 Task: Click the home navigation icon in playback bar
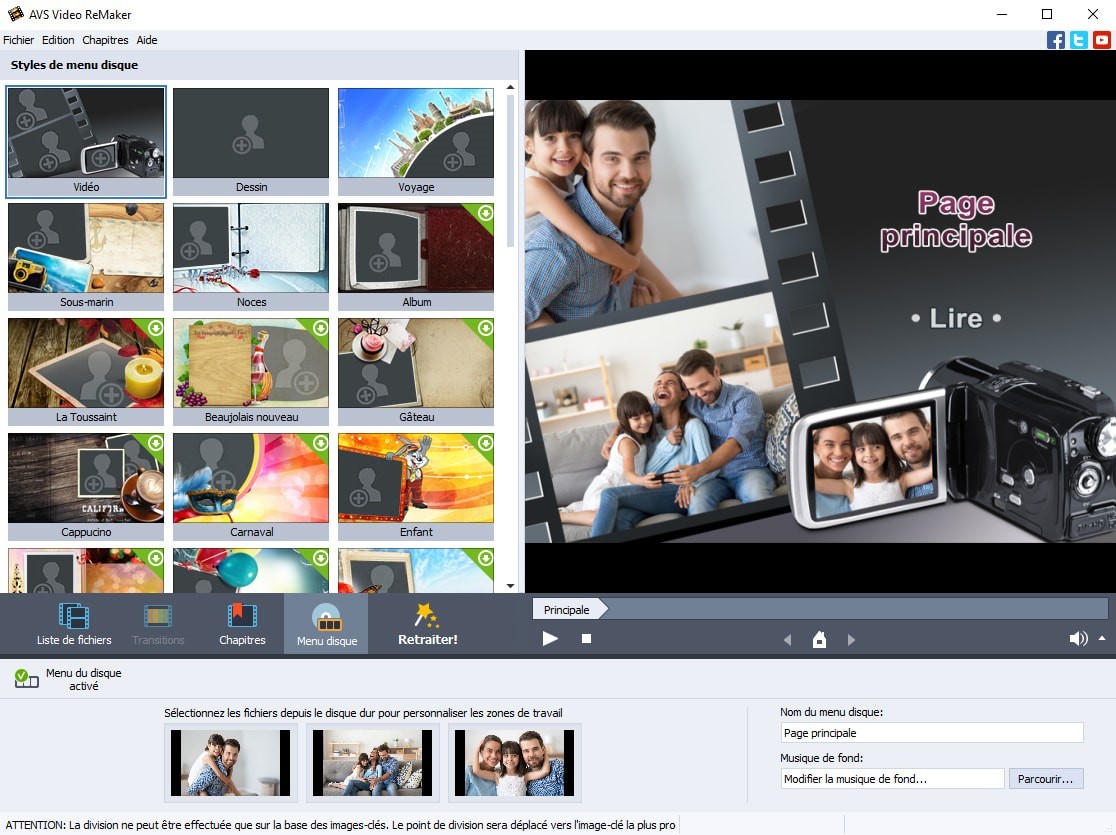pos(819,638)
